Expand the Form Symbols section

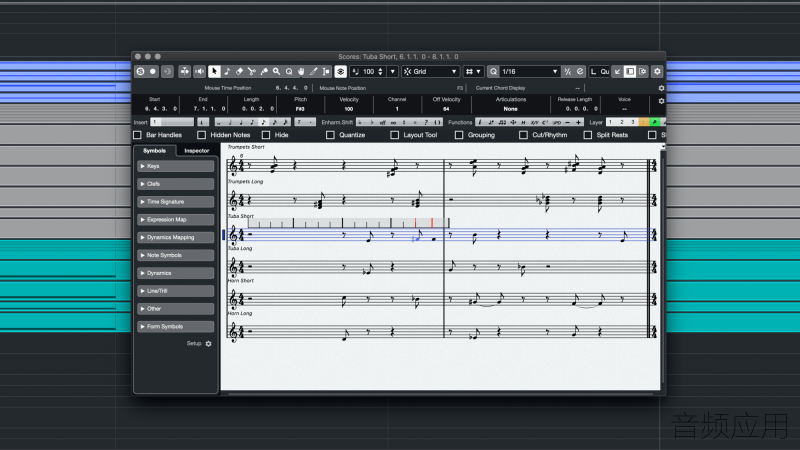coord(176,327)
